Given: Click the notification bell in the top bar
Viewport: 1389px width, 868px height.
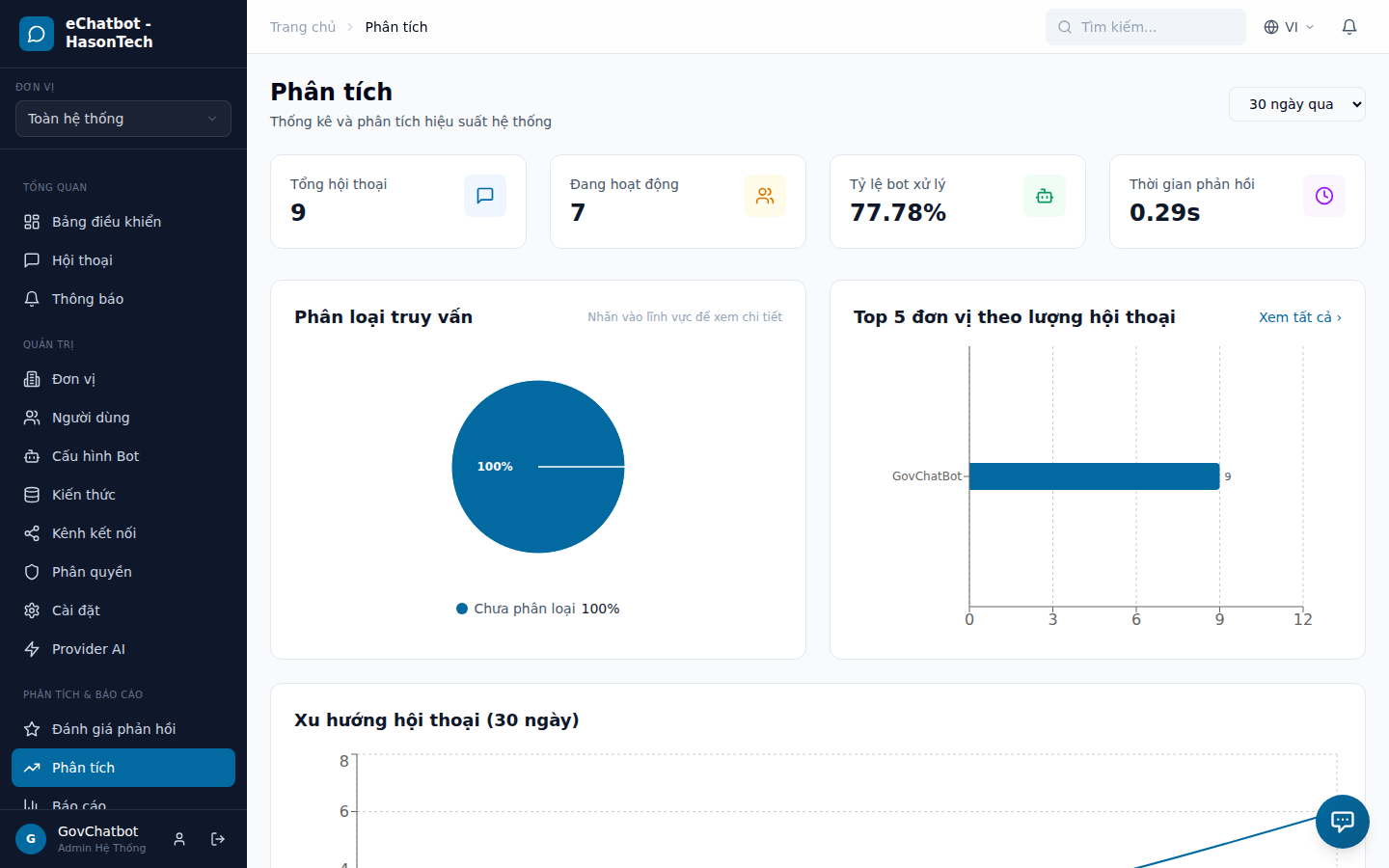Looking at the screenshot, I should (1348, 27).
